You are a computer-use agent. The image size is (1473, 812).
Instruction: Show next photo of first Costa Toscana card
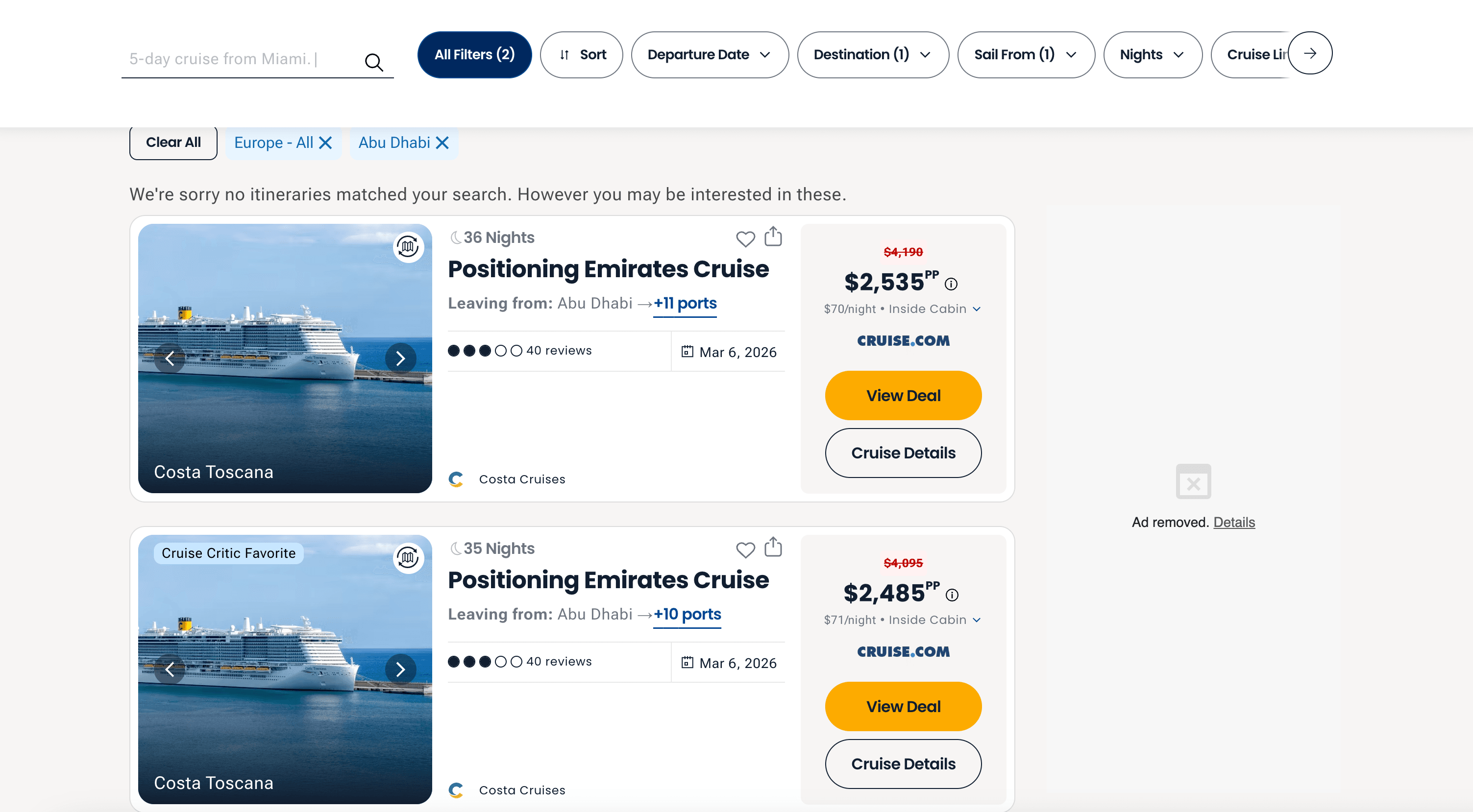[x=400, y=358]
